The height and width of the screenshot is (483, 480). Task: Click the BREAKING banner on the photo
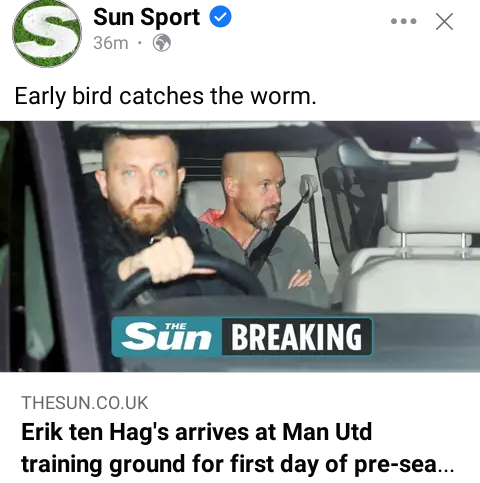click(297, 337)
